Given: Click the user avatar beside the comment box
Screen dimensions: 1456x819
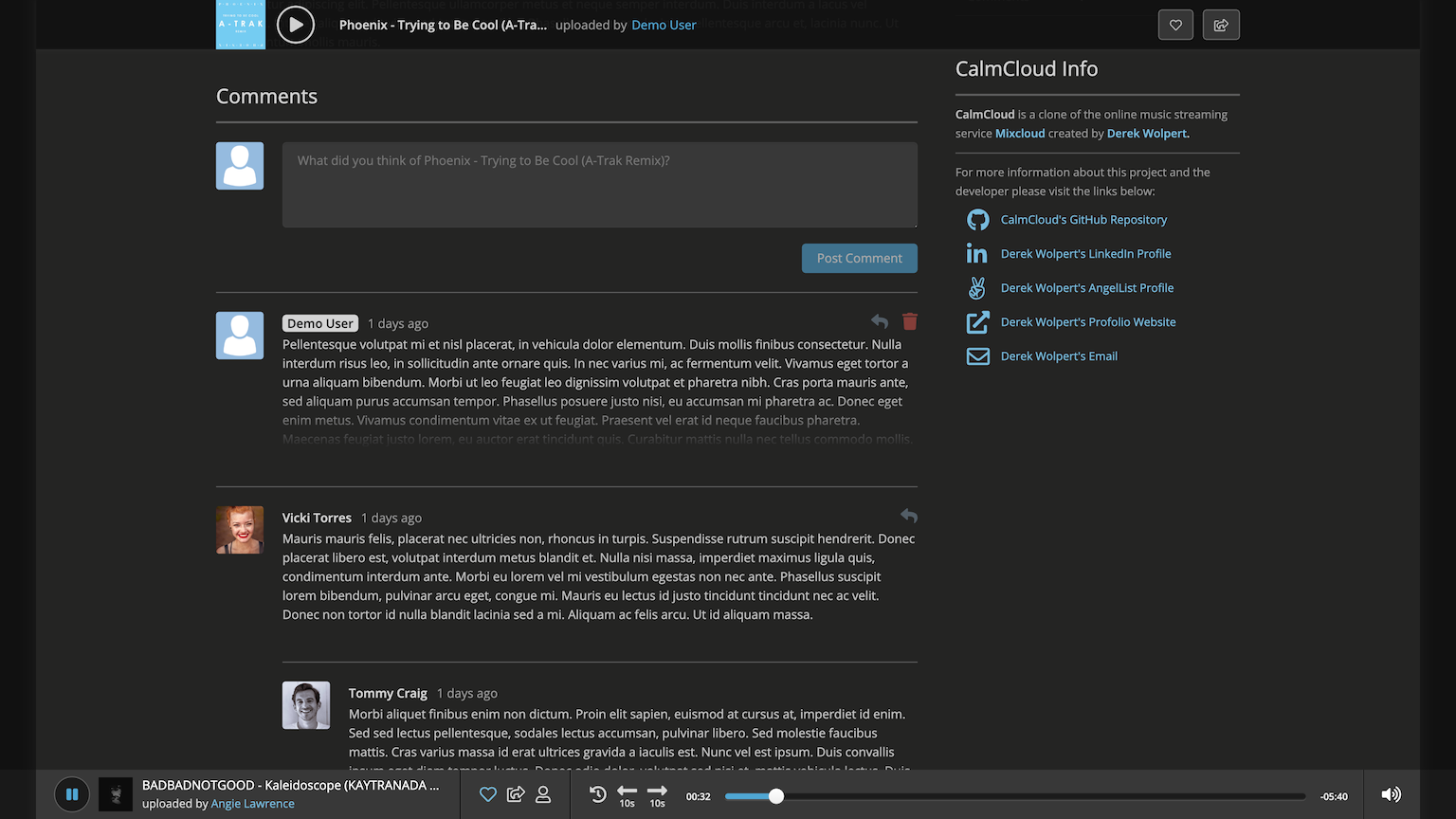Looking at the screenshot, I should 240,166.
